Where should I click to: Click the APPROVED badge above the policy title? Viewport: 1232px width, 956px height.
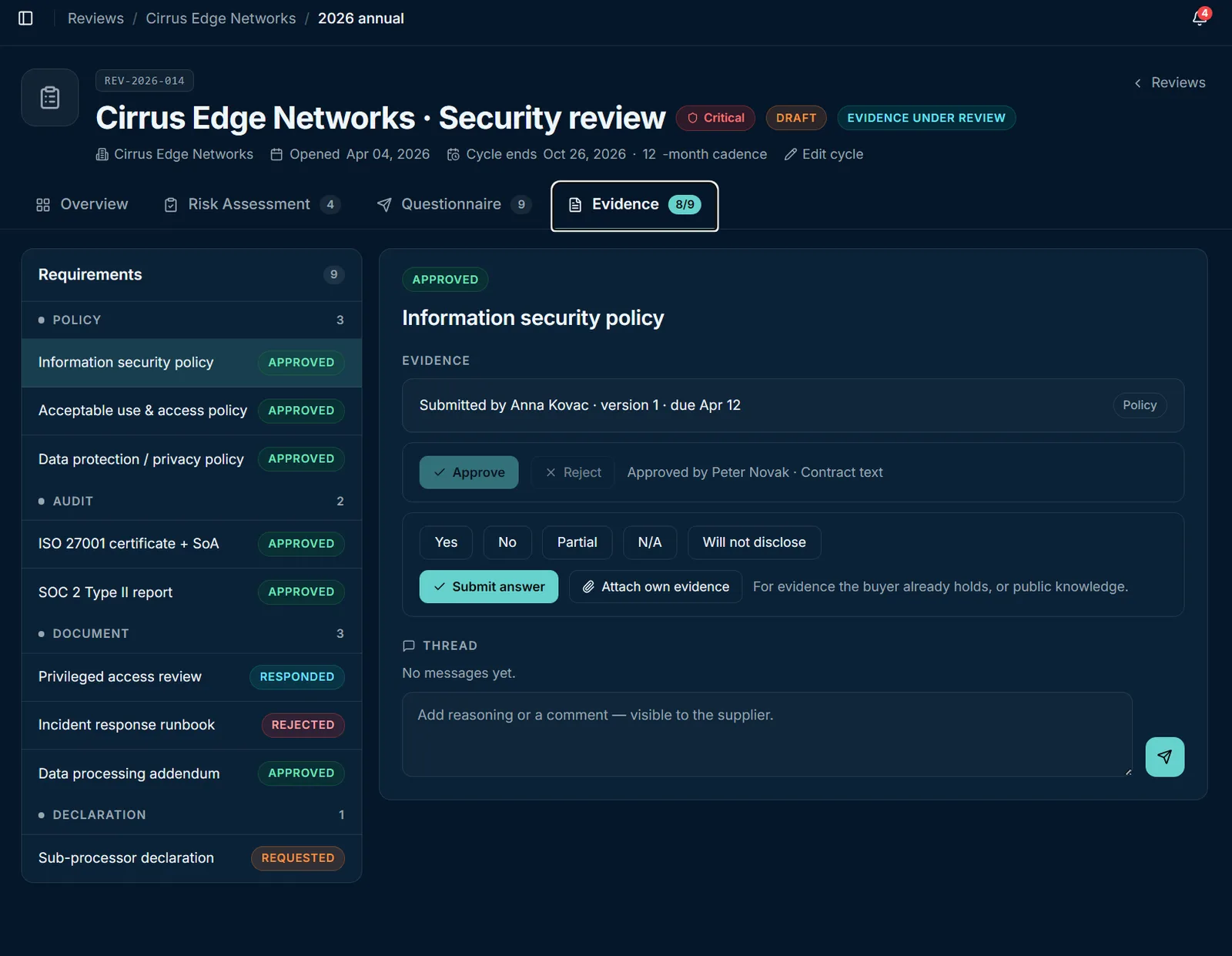(445, 280)
